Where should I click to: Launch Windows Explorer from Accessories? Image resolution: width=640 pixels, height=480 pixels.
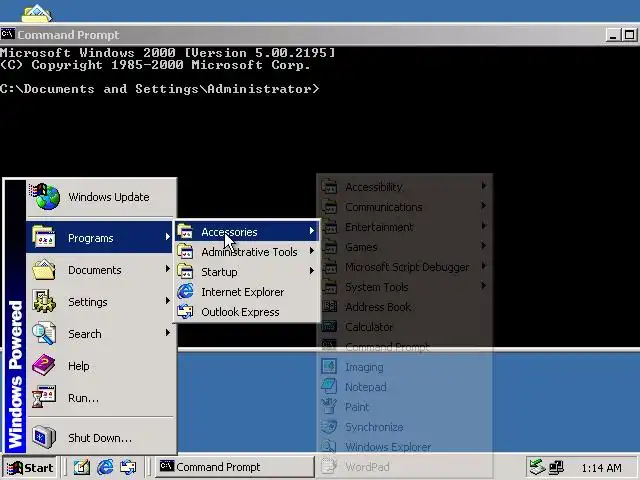(x=404, y=447)
